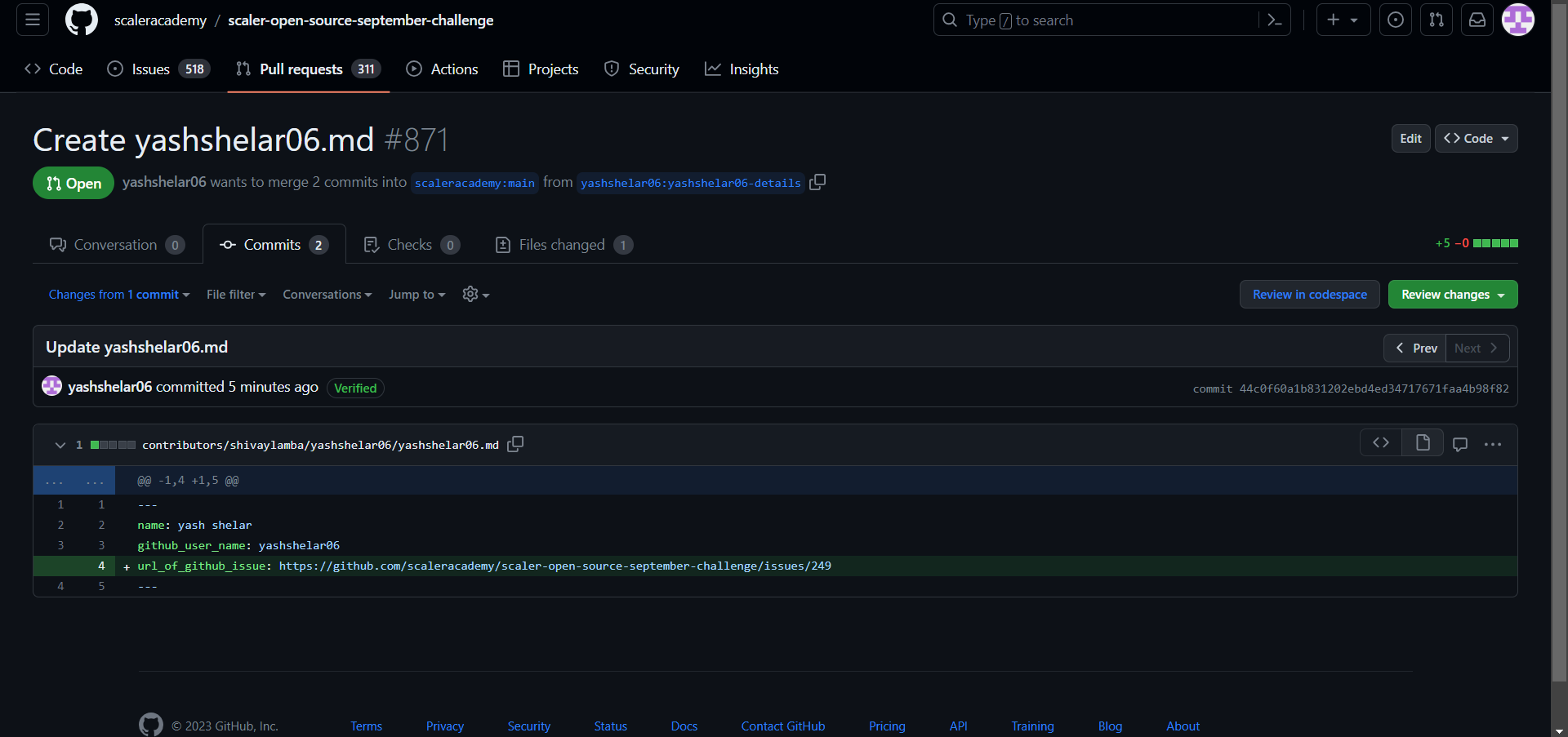This screenshot has height=737, width=1568.
Task: Open the Jump to dropdown
Action: (416, 295)
